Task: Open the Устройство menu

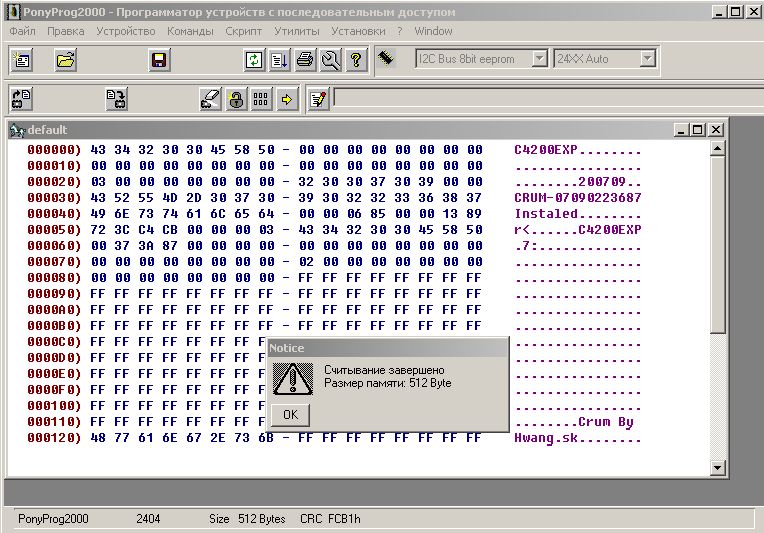Action: coord(126,31)
